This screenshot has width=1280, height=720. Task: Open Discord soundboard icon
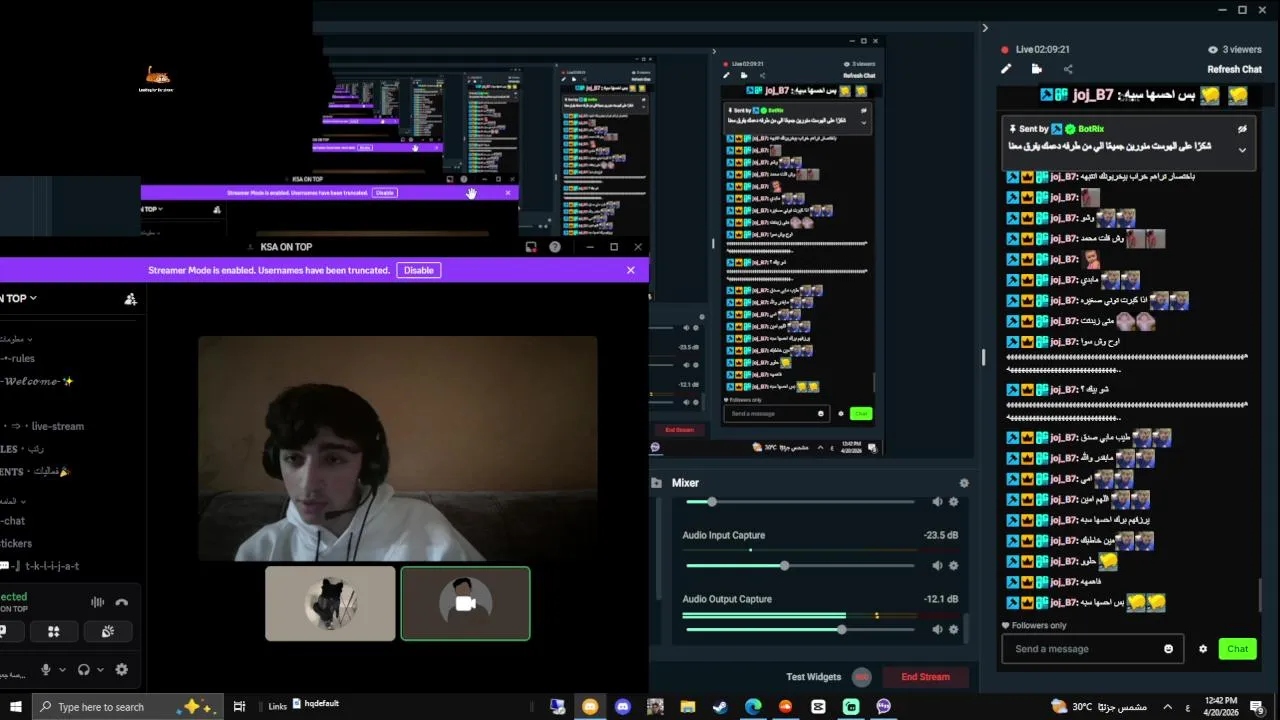click(x=107, y=631)
